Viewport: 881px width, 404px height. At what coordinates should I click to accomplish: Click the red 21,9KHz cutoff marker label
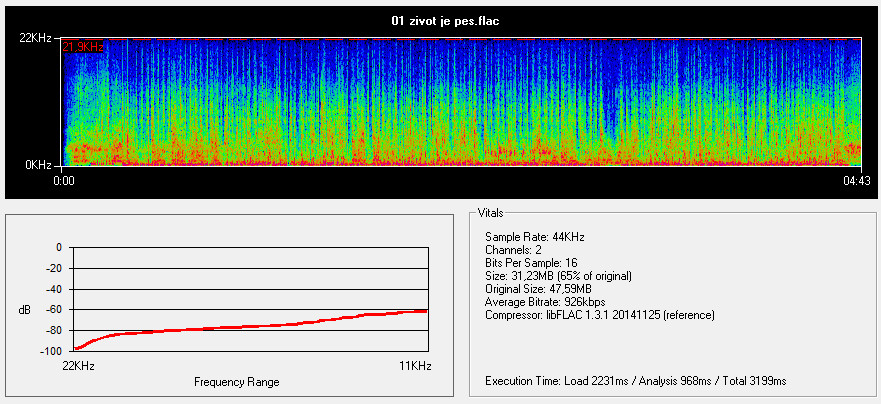click(x=83, y=47)
